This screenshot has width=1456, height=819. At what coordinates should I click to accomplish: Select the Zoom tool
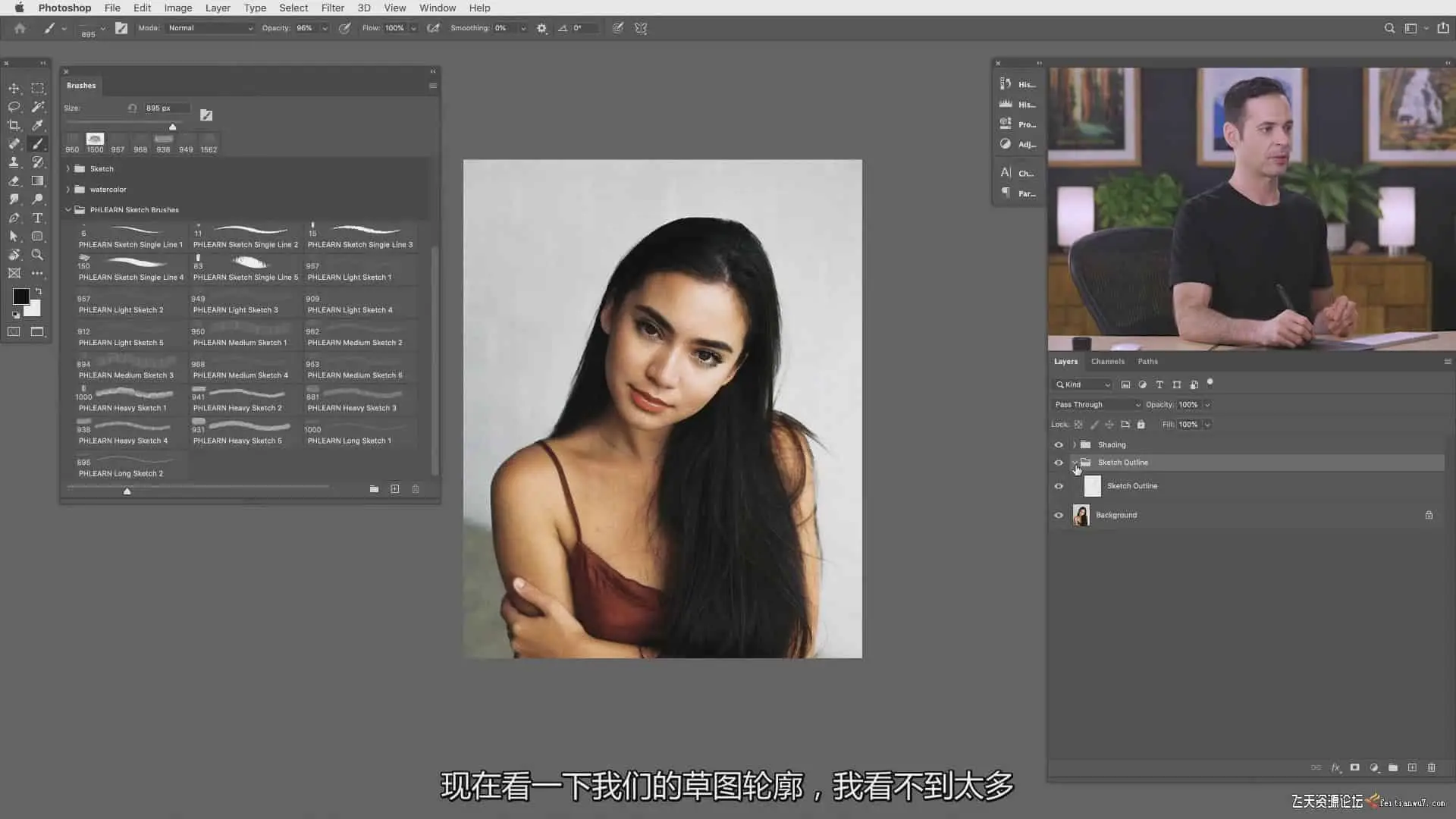tap(37, 255)
